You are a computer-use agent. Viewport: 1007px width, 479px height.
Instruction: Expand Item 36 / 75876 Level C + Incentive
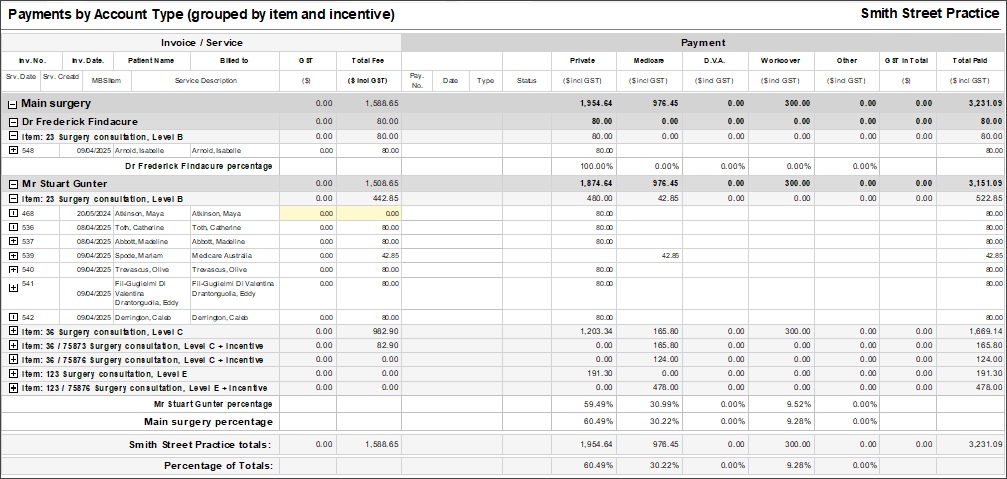coord(12,359)
